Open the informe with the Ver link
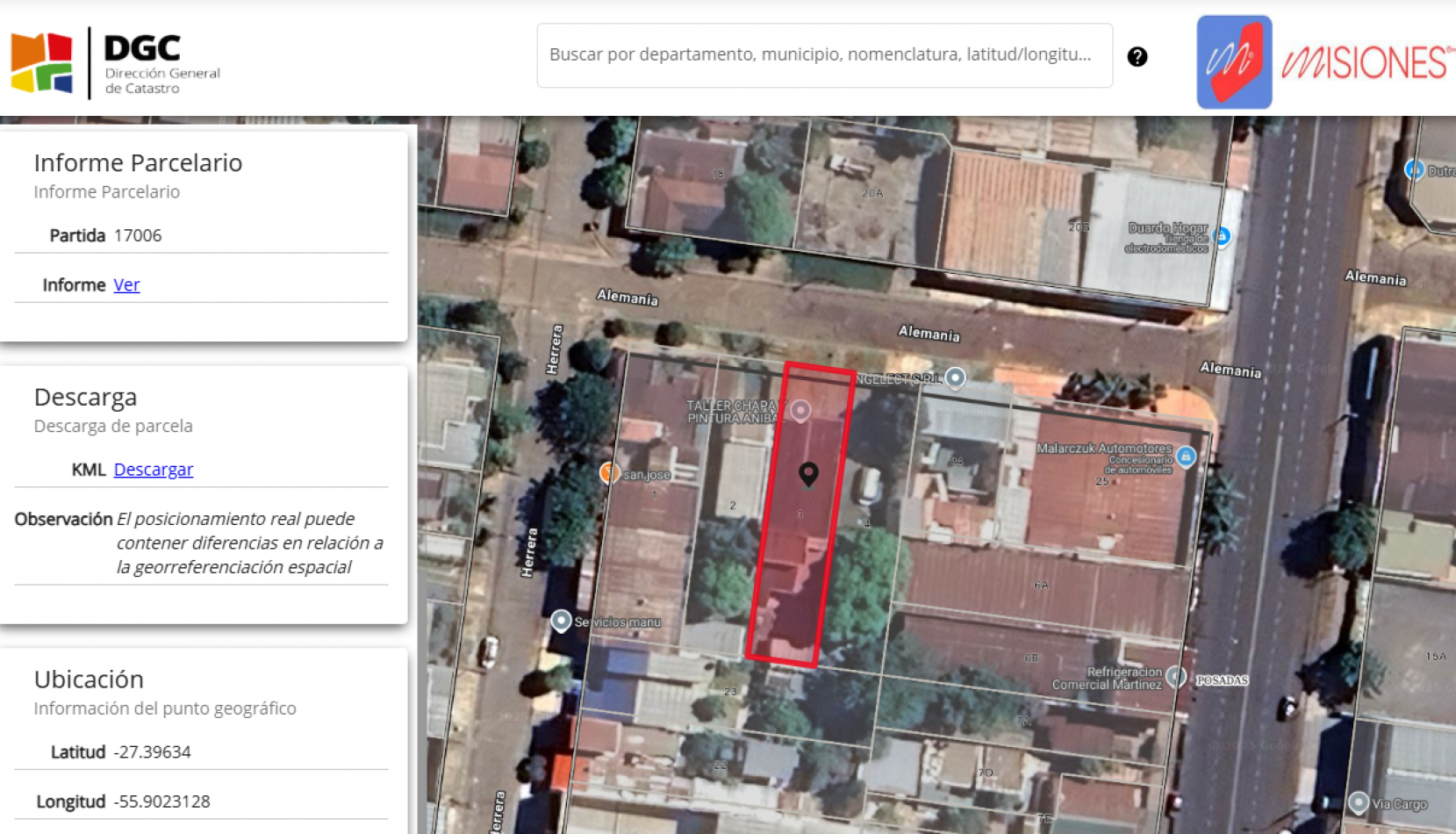Viewport: 1456px width, 834px height. [126, 284]
